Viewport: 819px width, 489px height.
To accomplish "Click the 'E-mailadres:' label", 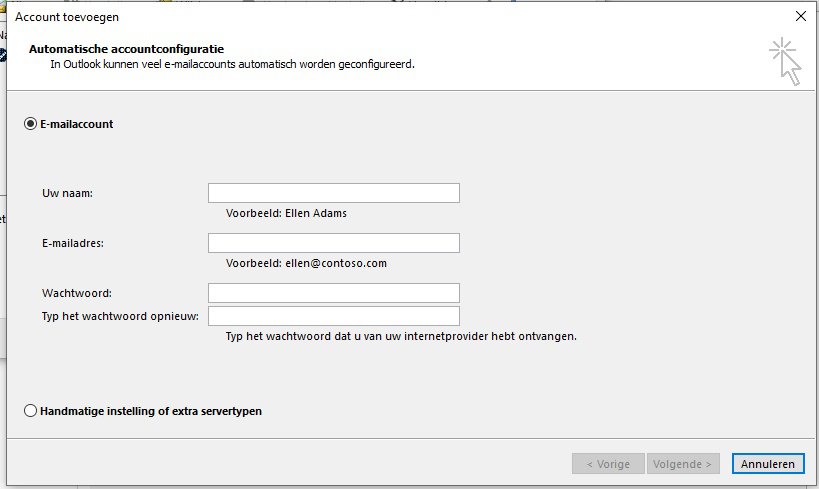I will 74,243.
